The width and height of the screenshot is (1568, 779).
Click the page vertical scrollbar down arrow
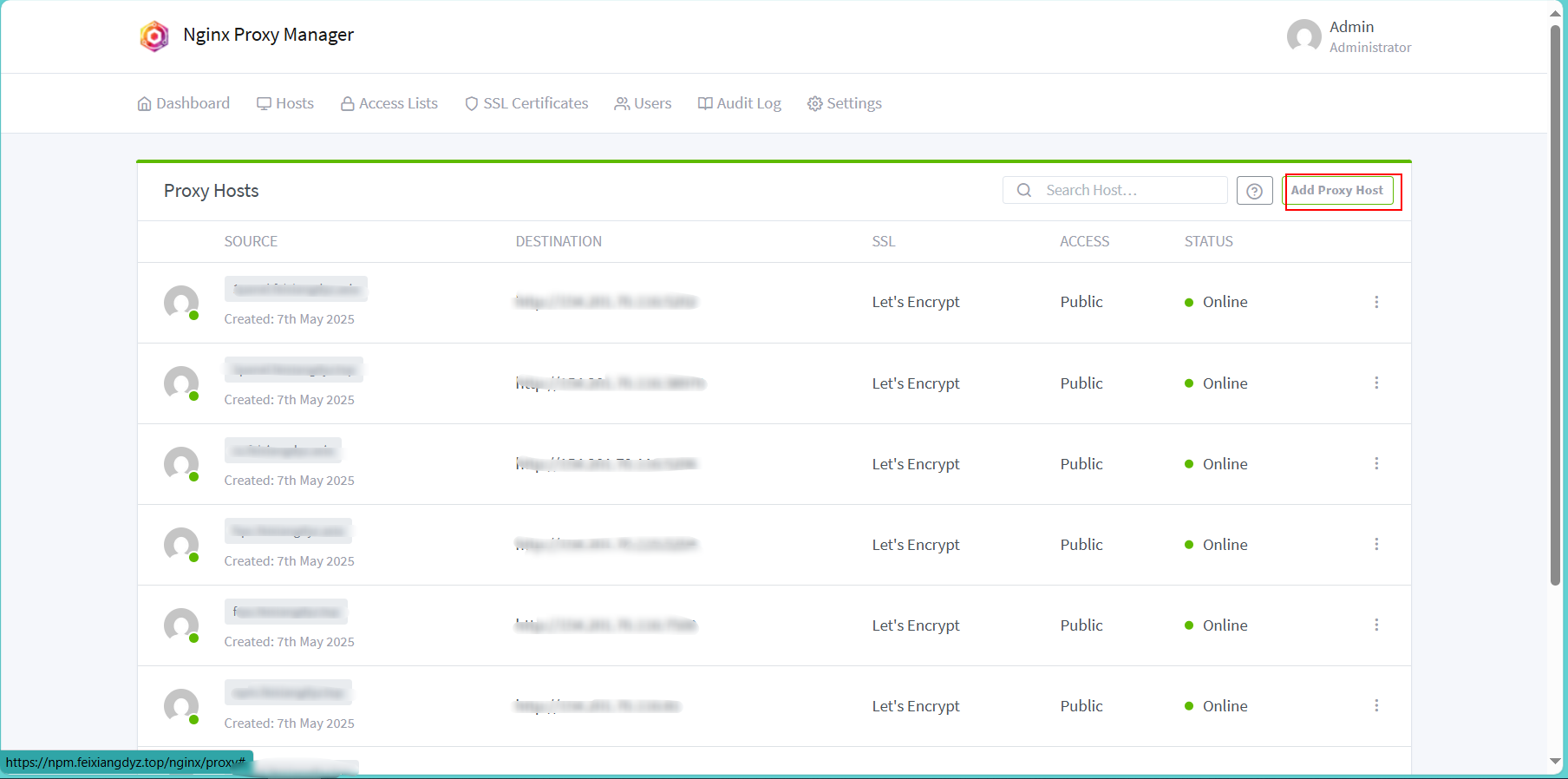pos(1555,761)
